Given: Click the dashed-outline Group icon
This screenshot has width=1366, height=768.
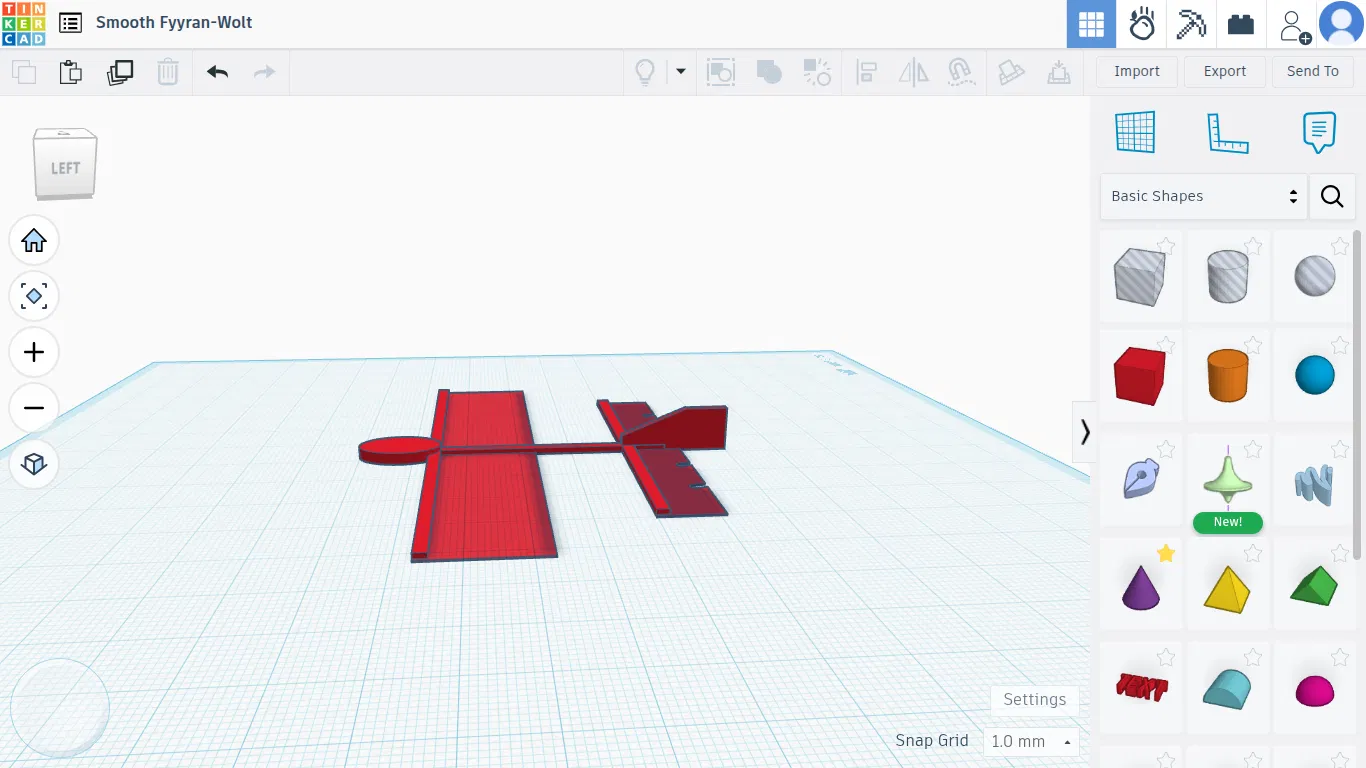Looking at the screenshot, I should point(721,72).
